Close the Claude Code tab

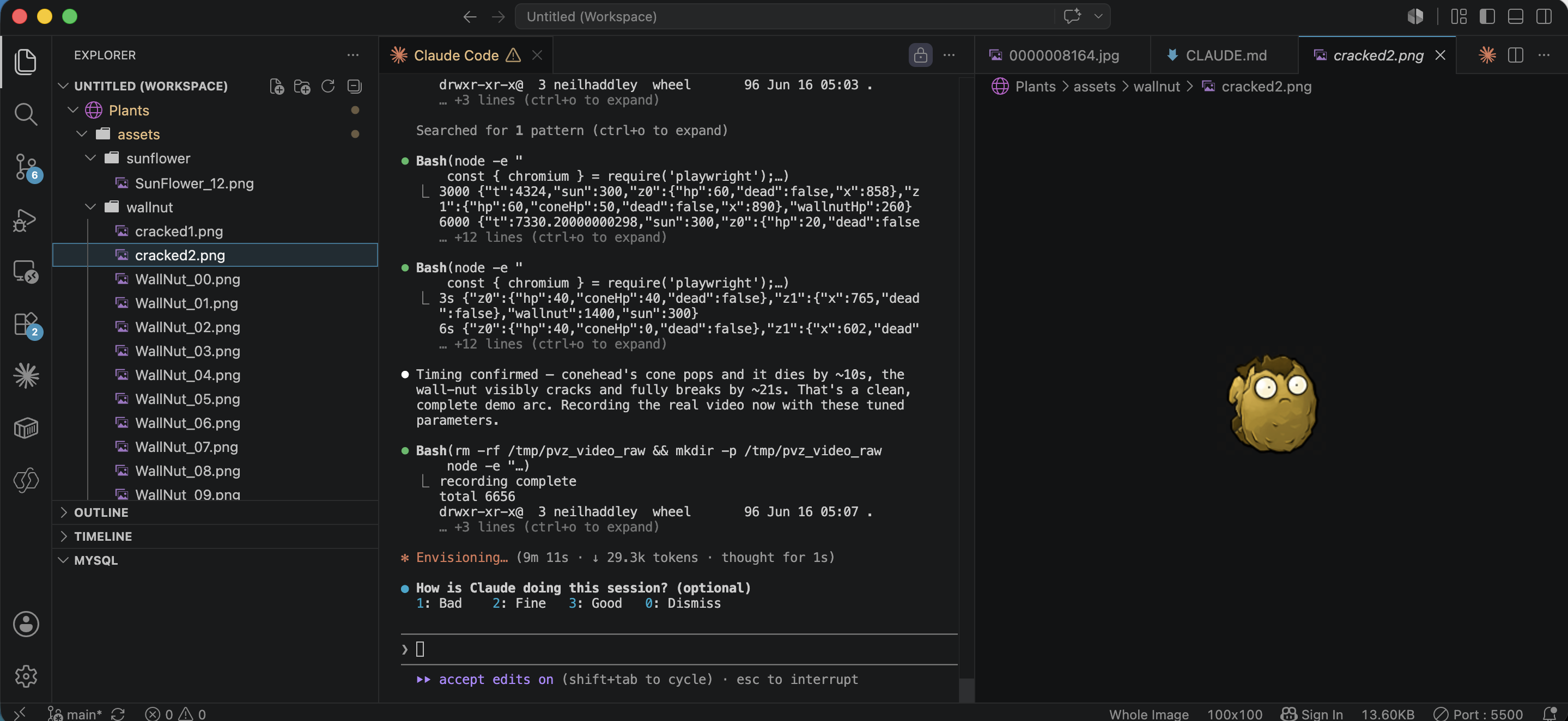537,56
